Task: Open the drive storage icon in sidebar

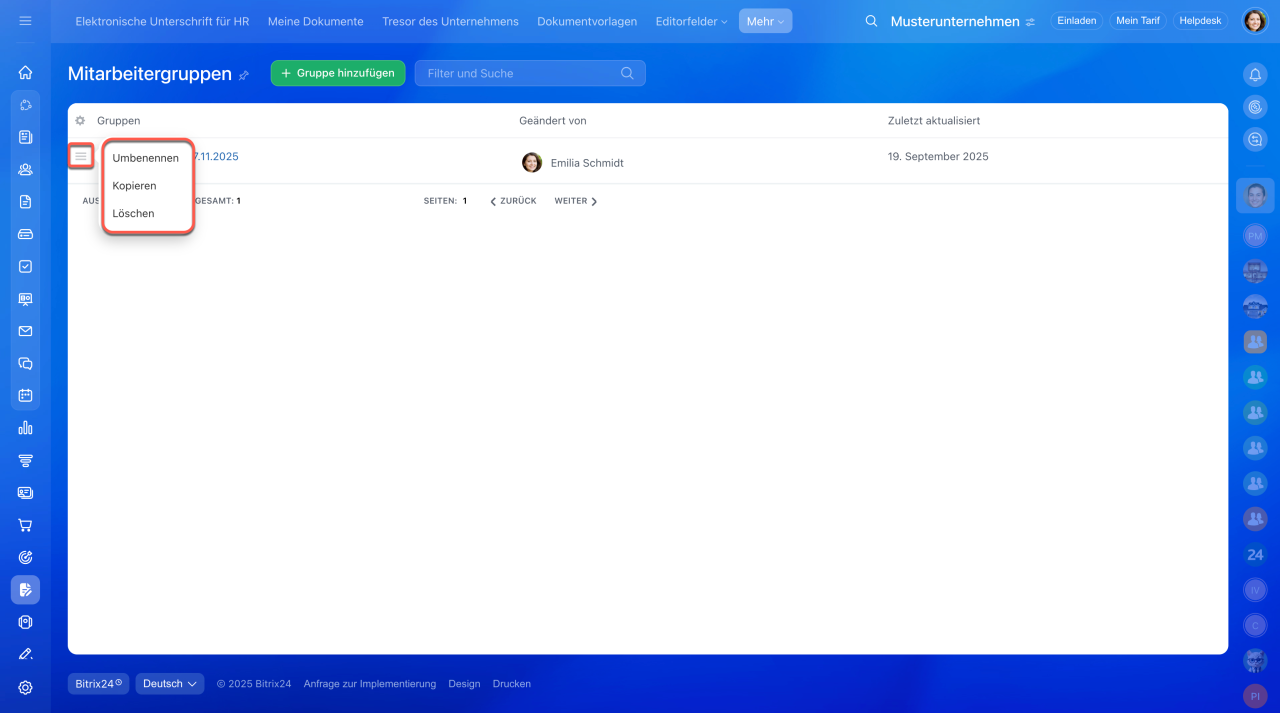Action: (25, 234)
